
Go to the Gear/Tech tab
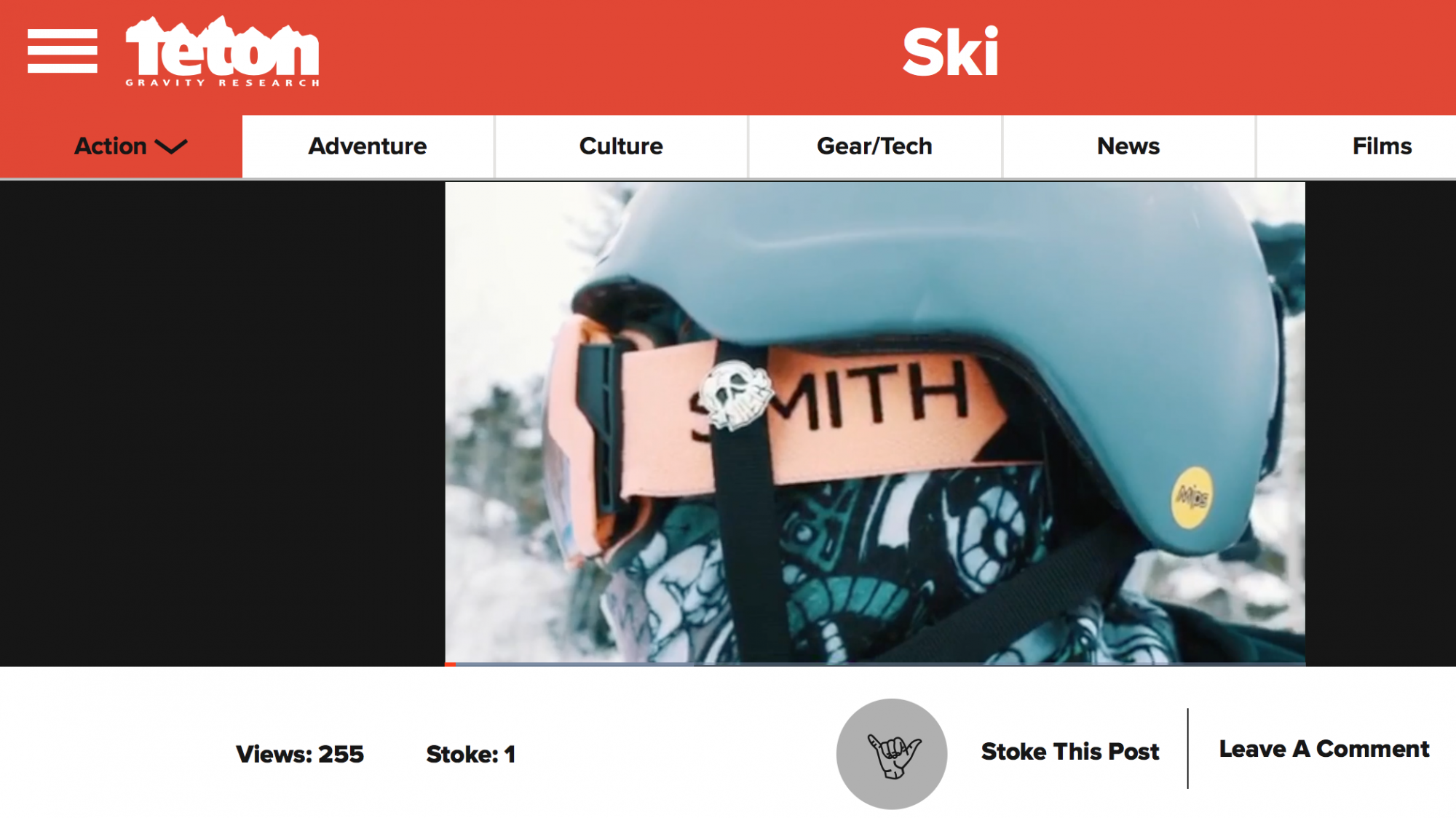click(874, 146)
